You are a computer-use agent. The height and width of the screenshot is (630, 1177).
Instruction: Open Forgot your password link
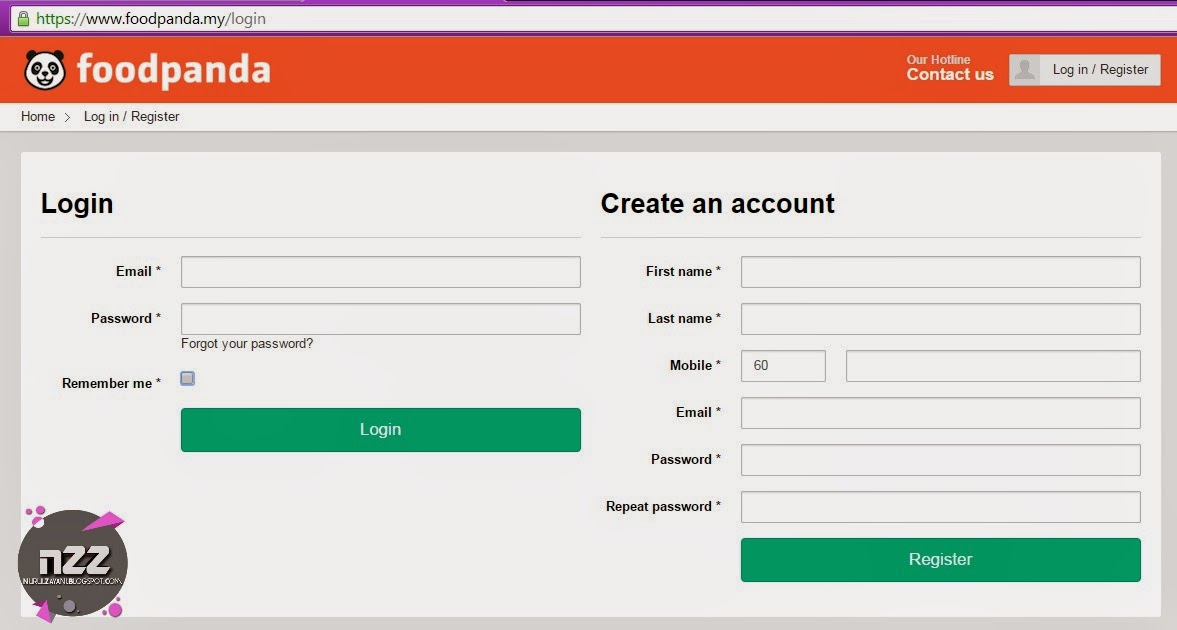[x=247, y=343]
